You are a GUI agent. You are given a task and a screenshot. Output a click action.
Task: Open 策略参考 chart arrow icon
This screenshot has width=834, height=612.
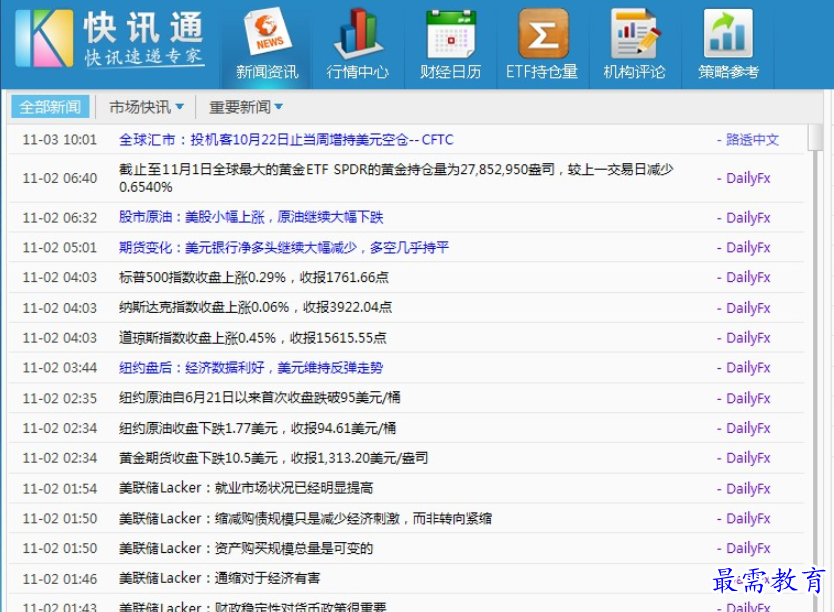[727, 35]
